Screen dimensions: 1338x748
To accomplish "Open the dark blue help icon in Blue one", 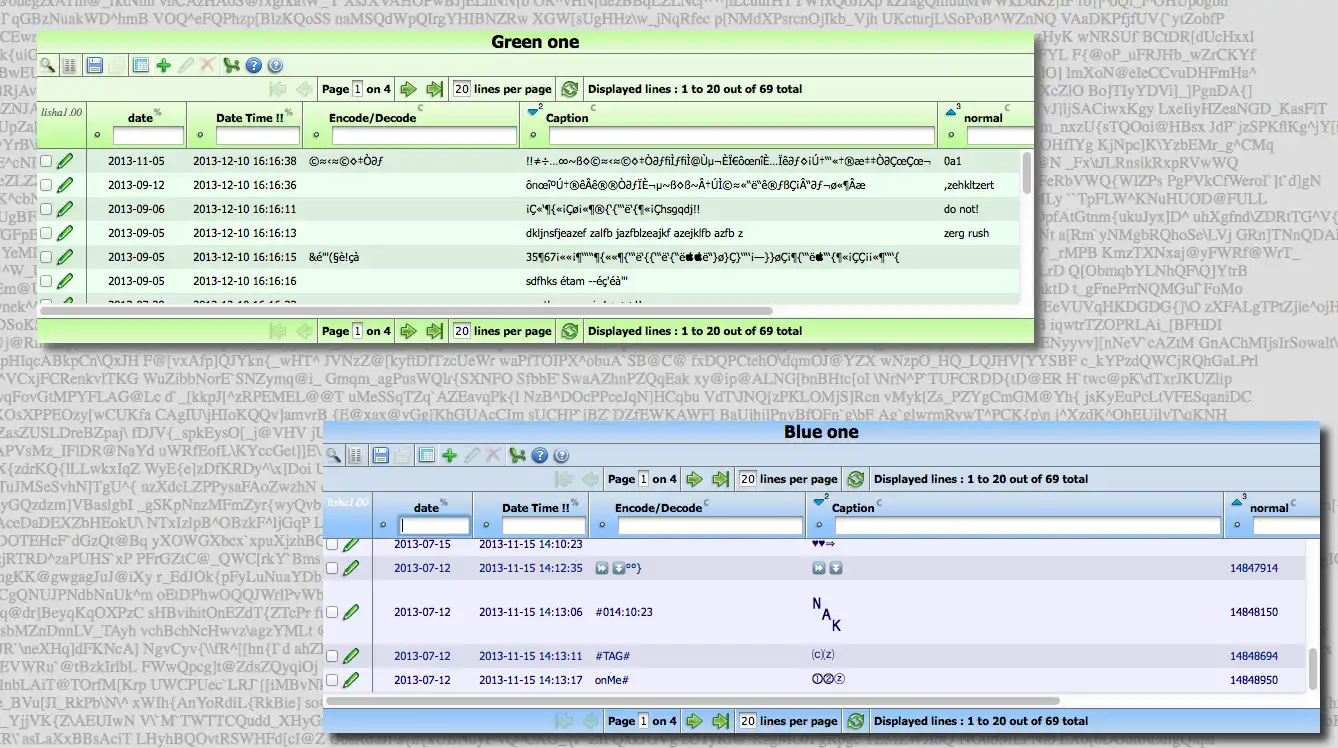I will 540,455.
